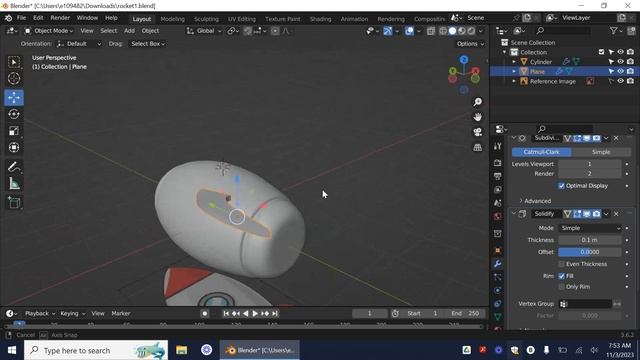
Task: Select the Transform tool
Action: pyautogui.click(x=14, y=147)
